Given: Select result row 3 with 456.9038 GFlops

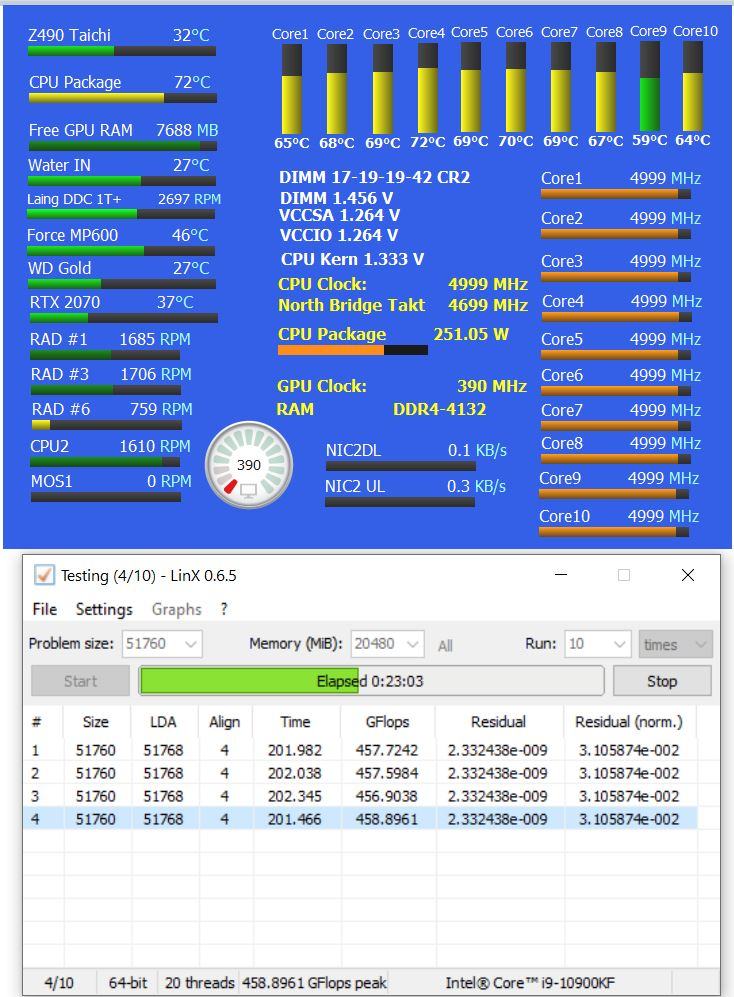Looking at the screenshot, I should click(360, 796).
